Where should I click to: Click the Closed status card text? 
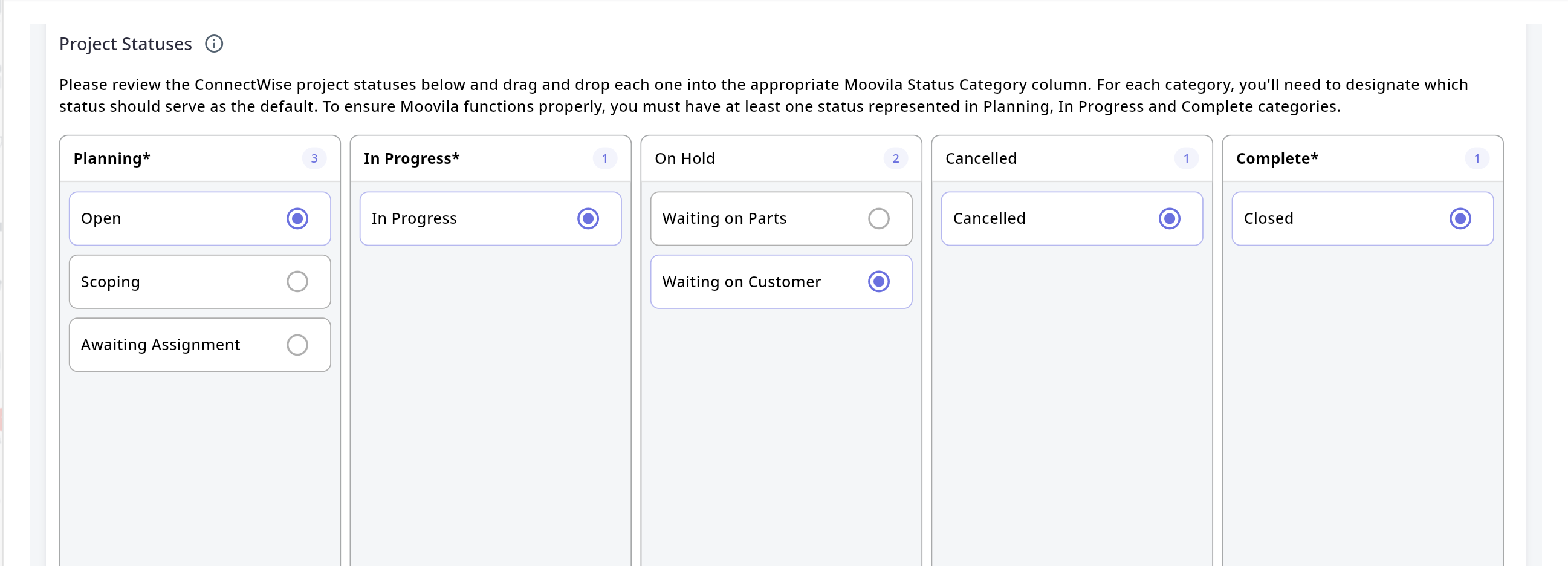click(x=1268, y=218)
